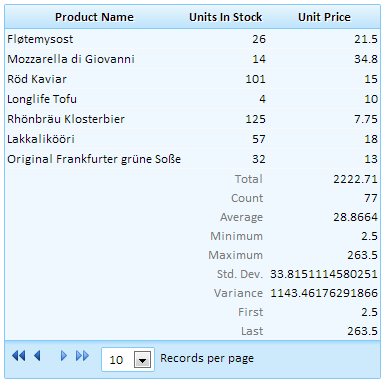Image resolution: width=386 pixels, height=386 pixels.
Task: Sort by Product Name column header
Action: (94, 17)
